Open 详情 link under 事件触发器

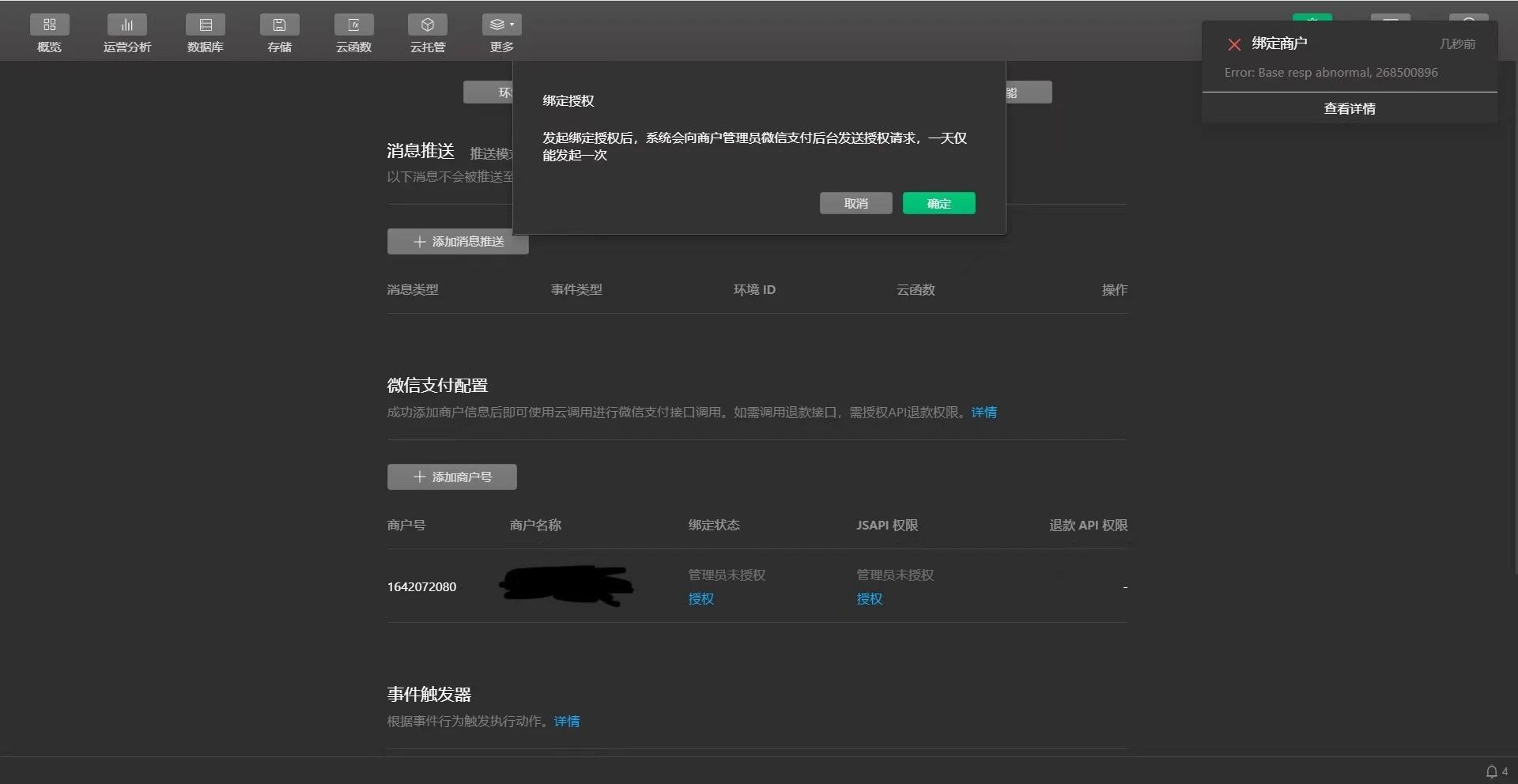tap(566, 721)
